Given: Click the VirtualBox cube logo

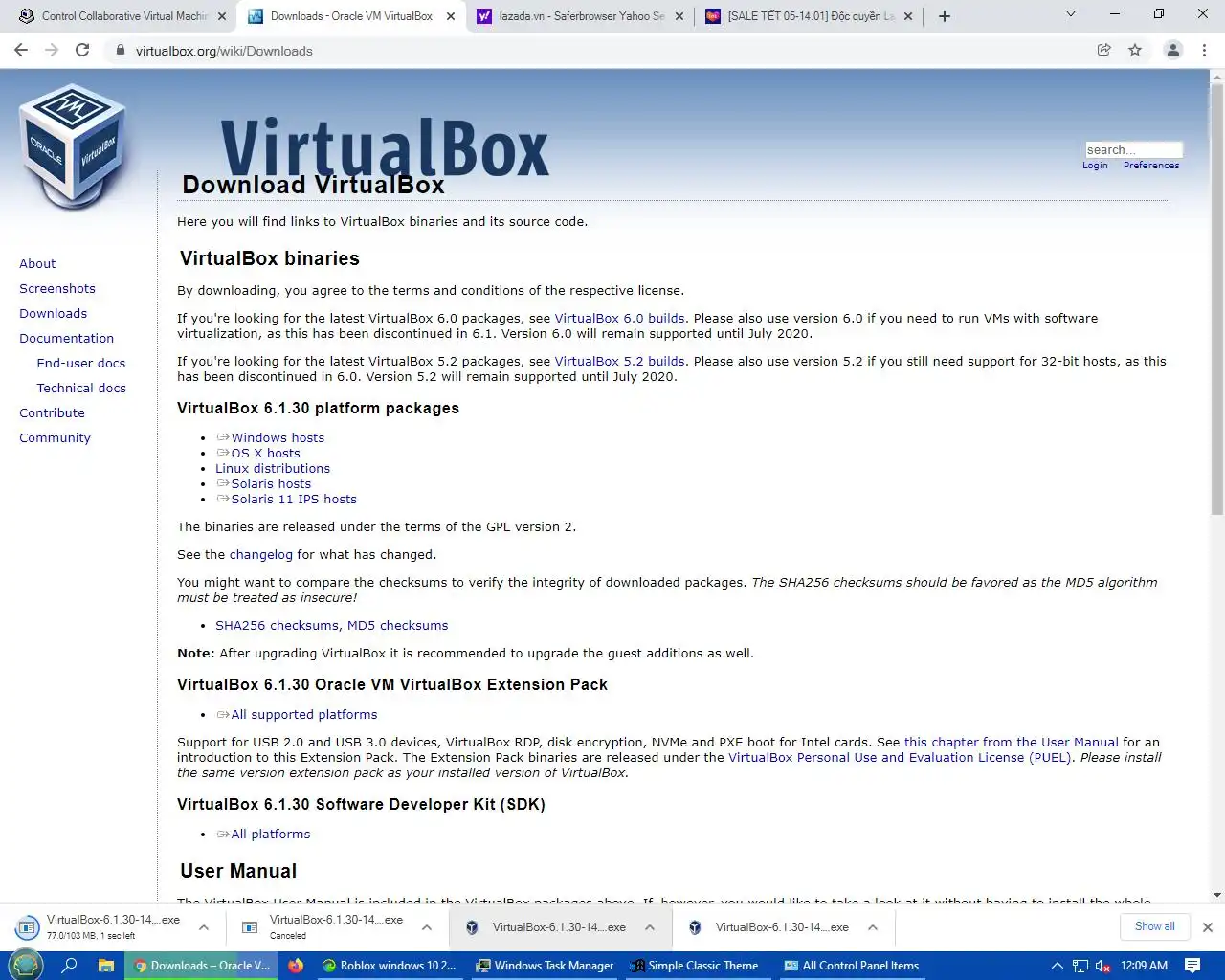Looking at the screenshot, I should pos(74,145).
